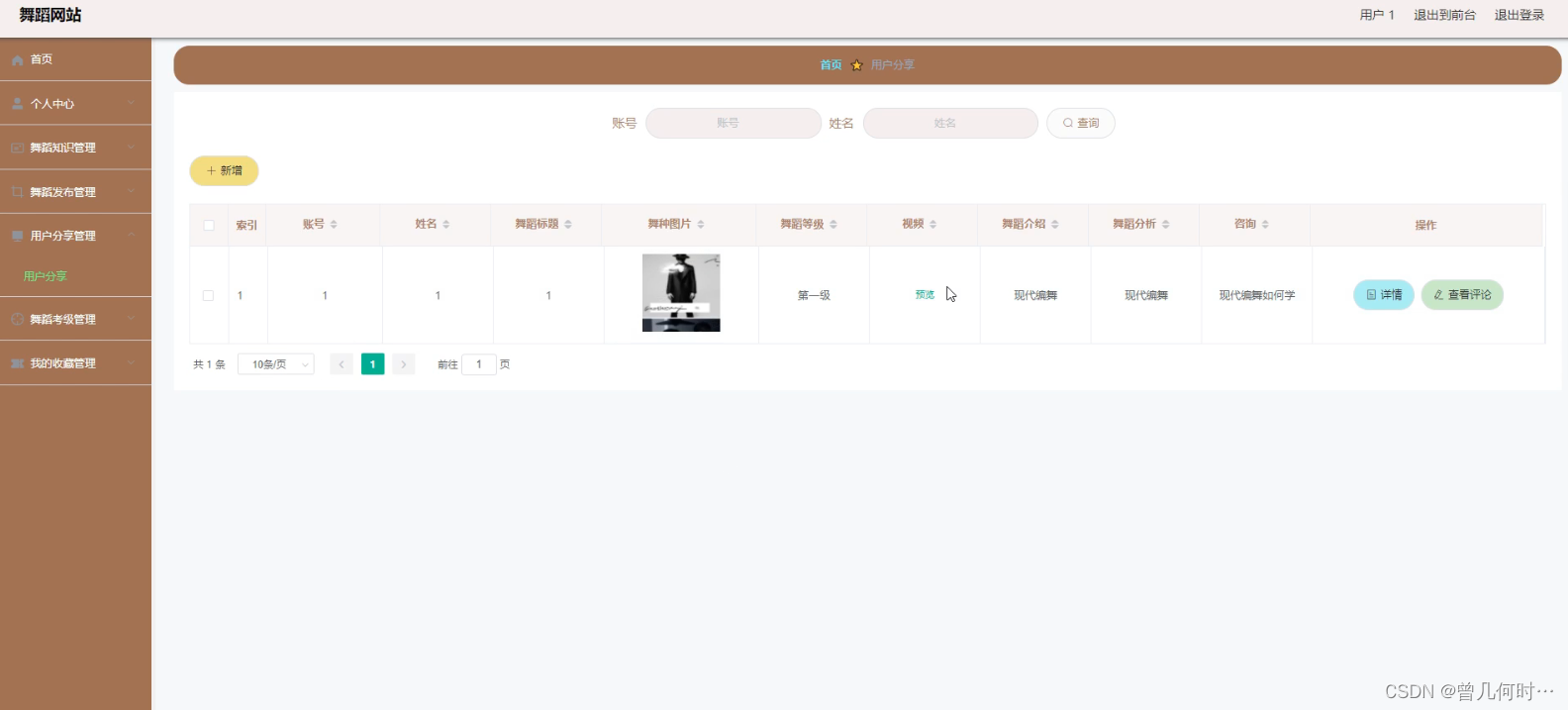The width and height of the screenshot is (1568, 710).
Task: Sort by 舞种图片 column arrows
Action: pyautogui.click(x=701, y=225)
